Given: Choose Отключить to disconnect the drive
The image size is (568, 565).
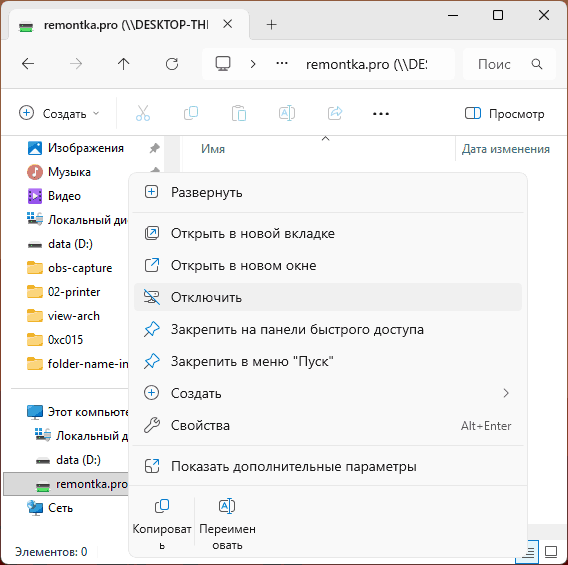Looking at the screenshot, I should coord(328,297).
